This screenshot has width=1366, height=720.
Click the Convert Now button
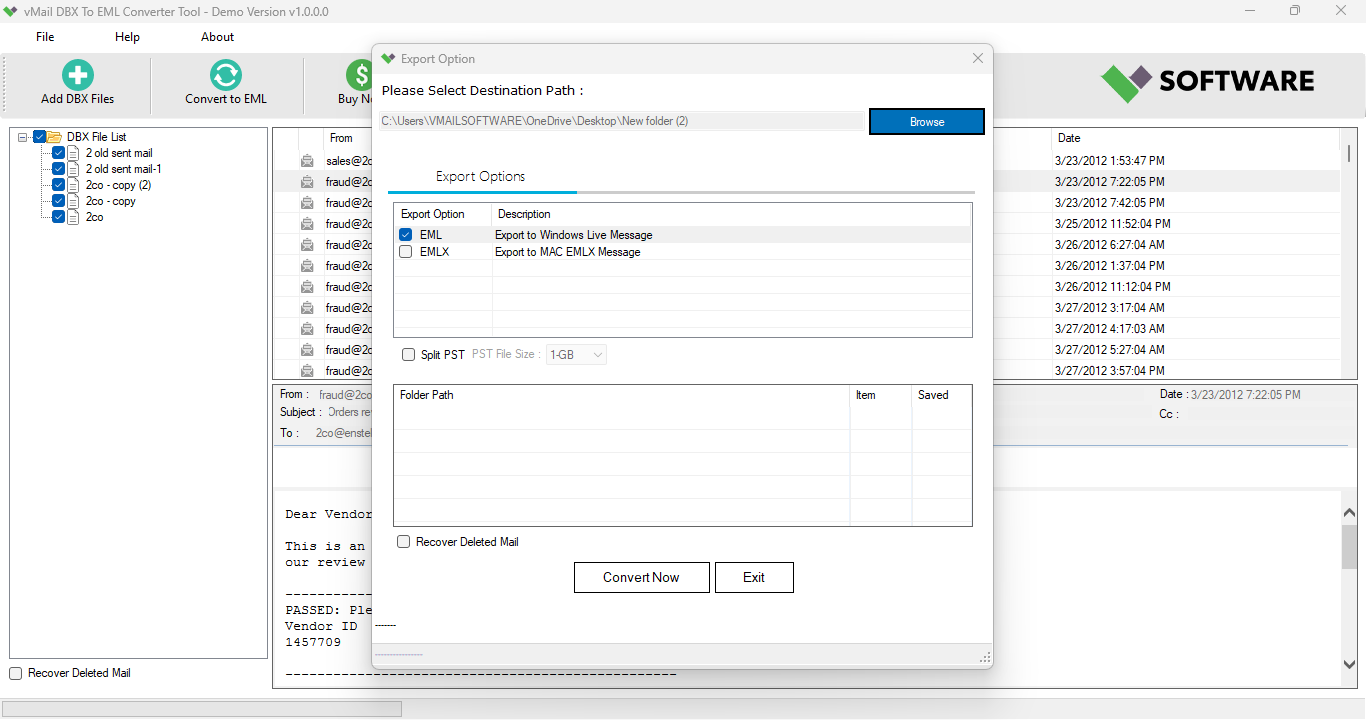tap(641, 577)
